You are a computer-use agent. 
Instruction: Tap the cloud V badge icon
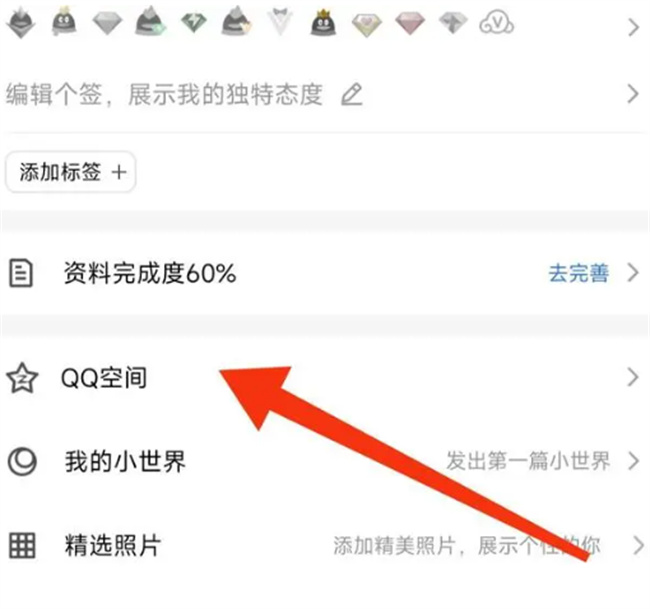496,24
